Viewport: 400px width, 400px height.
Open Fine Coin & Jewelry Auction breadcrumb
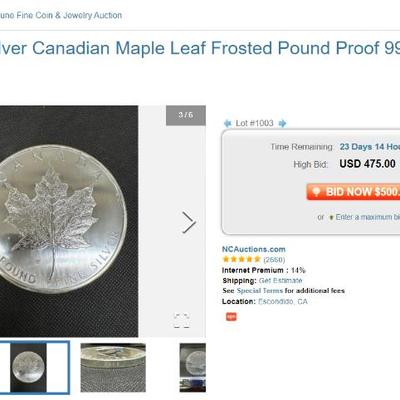(x=61, y=15)
